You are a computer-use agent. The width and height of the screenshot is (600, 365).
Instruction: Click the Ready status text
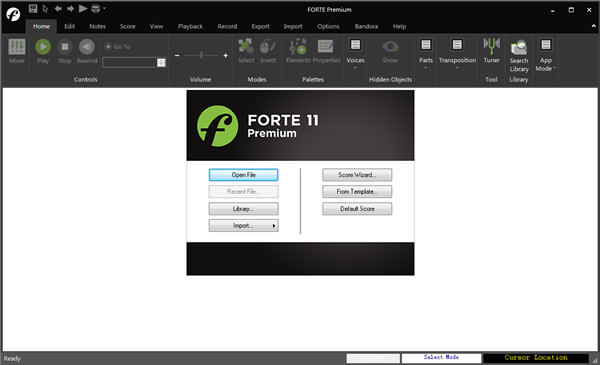tap(12, 358)
